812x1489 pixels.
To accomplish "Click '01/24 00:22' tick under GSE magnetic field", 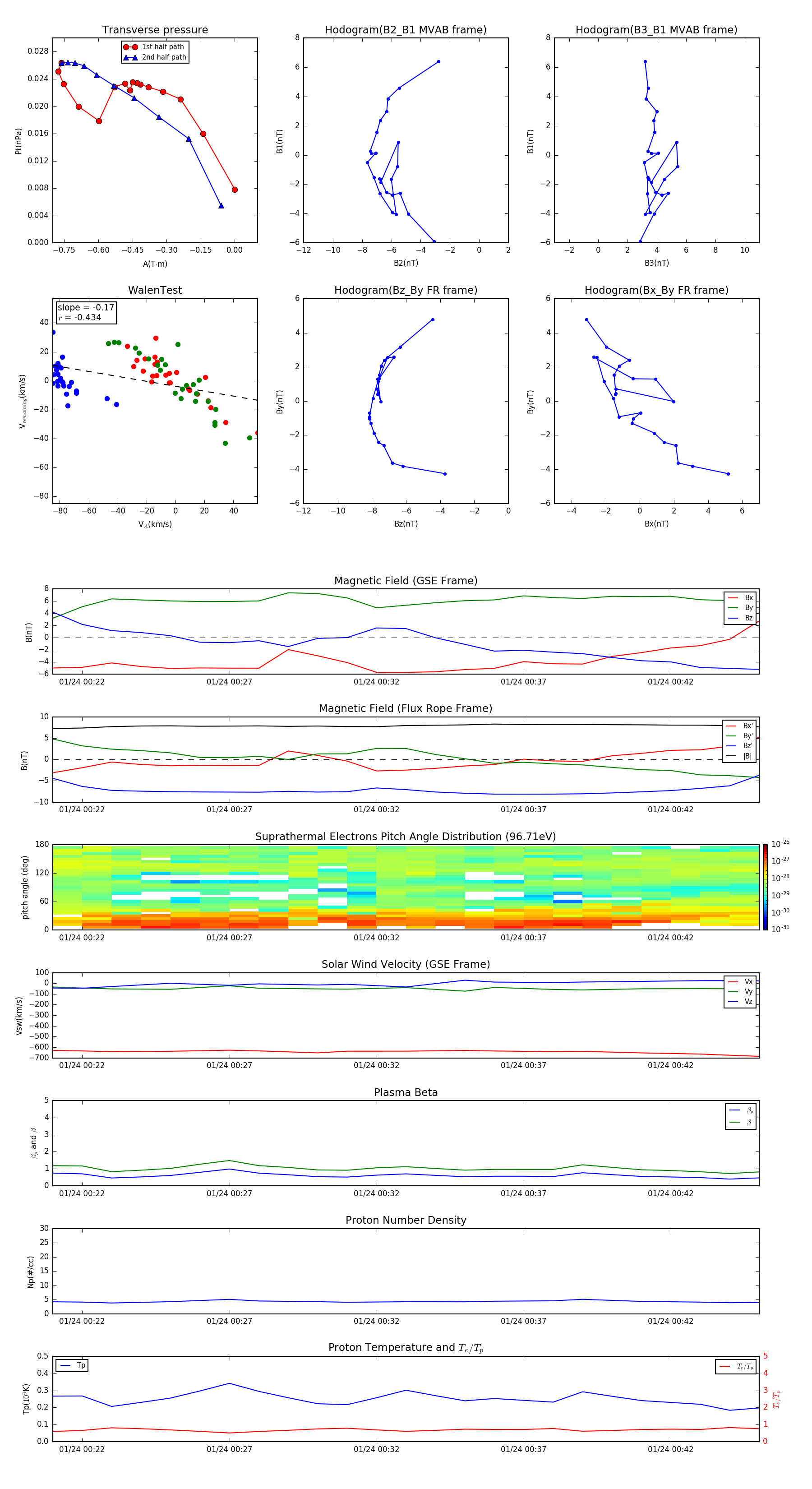I will 82,681.
